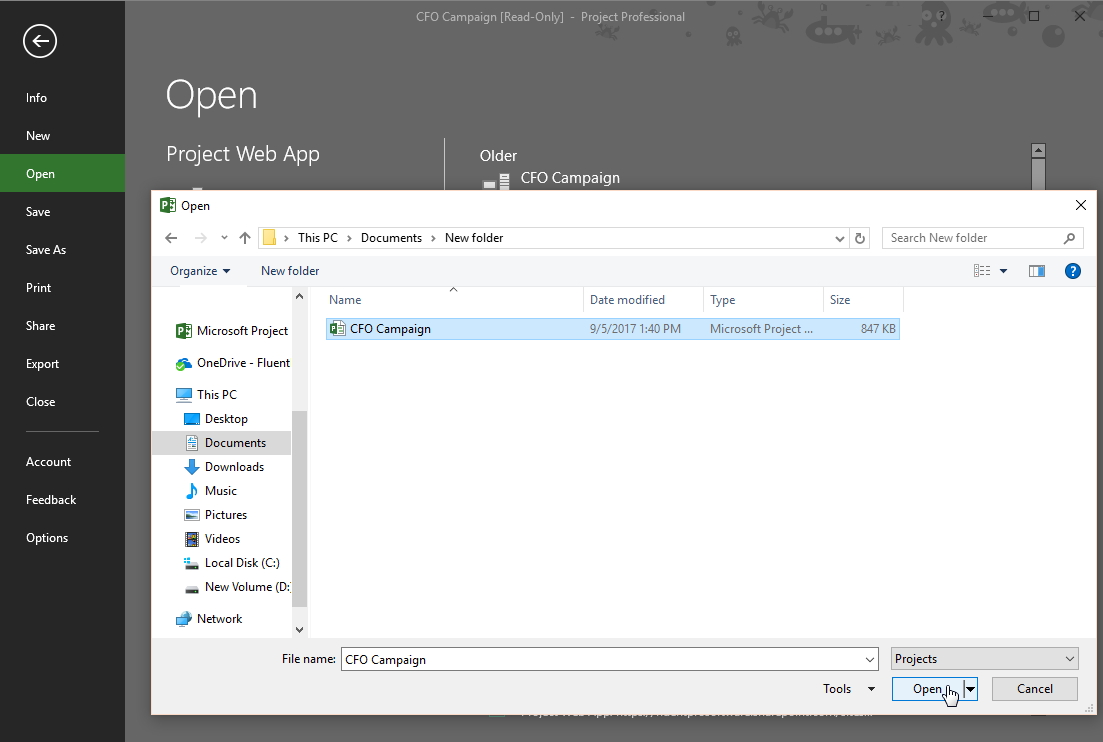This screenshot has width=1103, height=742.
Task: Click in the File name field
Action: pyautogui.click(x=602, y=660)
